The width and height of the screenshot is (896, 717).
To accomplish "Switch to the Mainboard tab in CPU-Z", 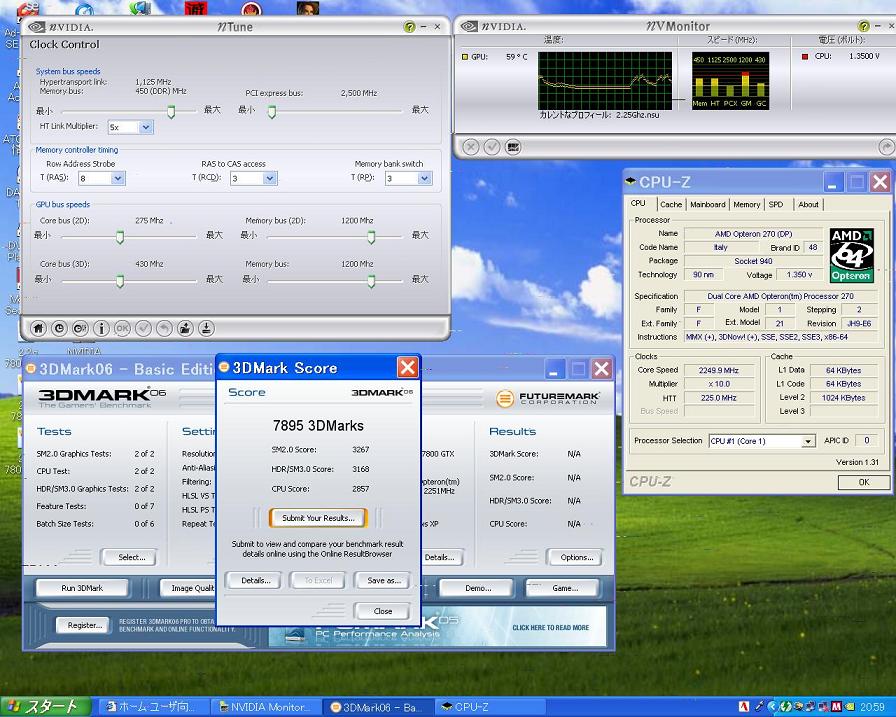I will [x=707, y=205].
